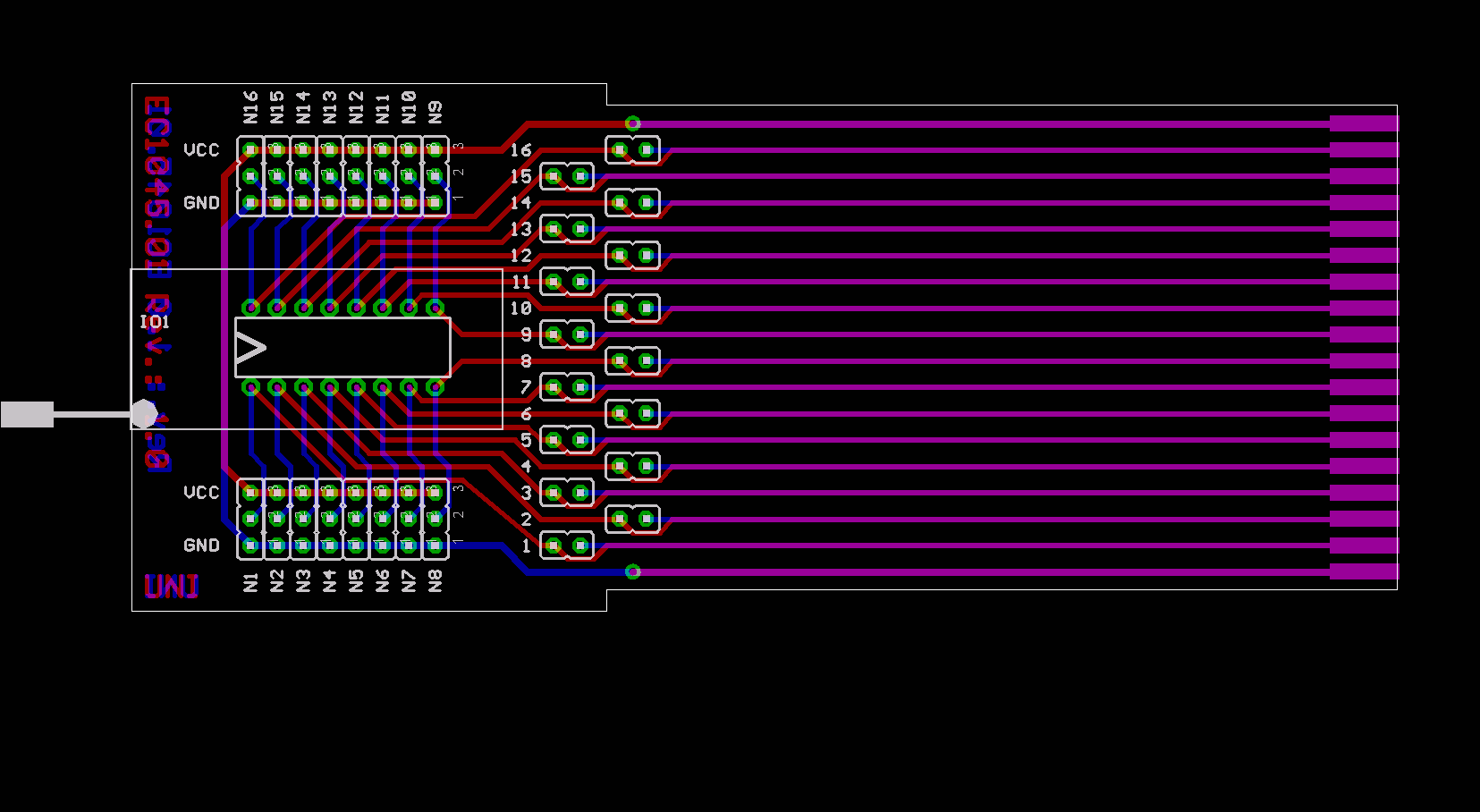Click the left pad of jumper 1

(554, 545)
